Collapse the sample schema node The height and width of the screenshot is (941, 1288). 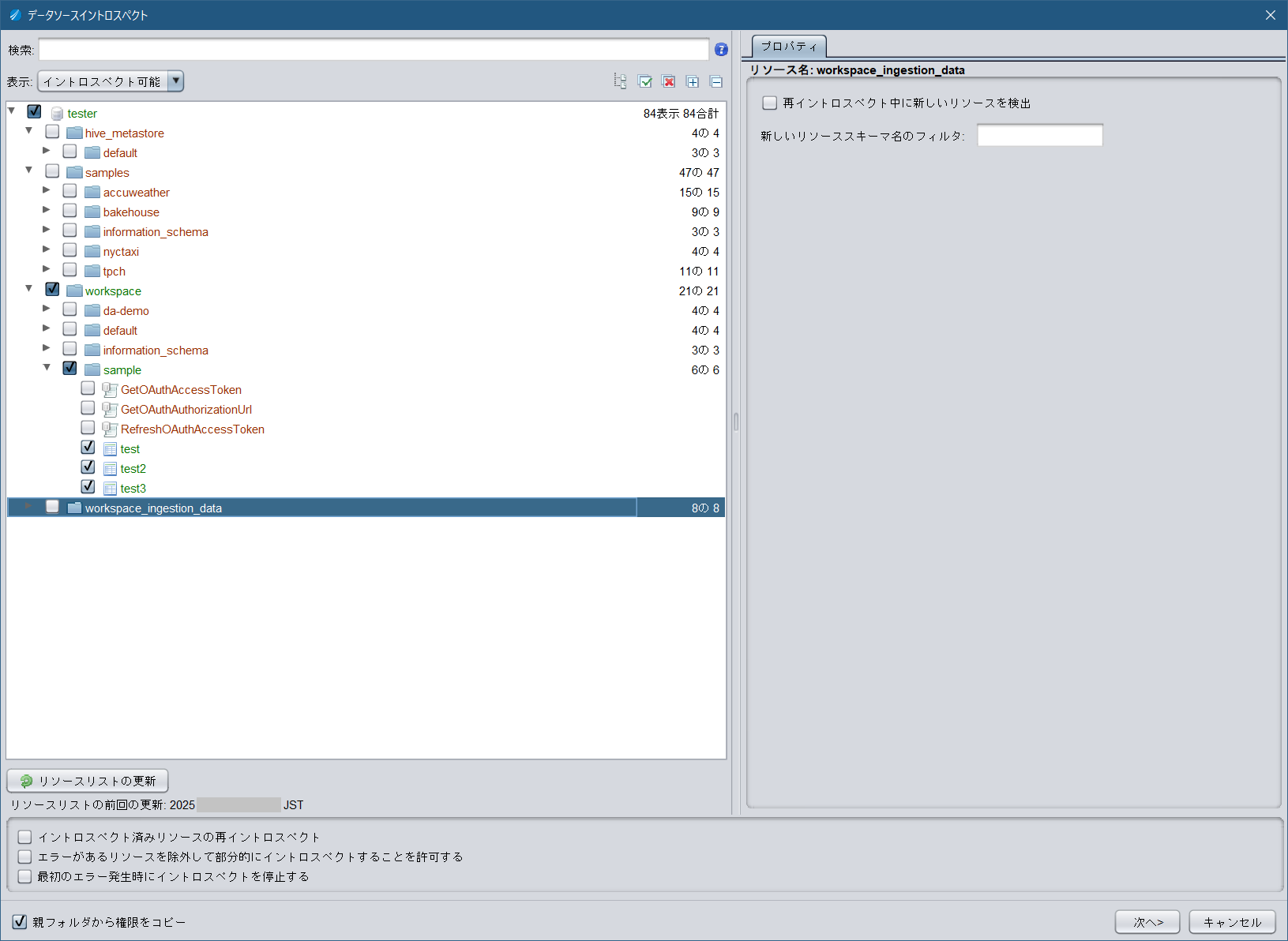[x=47, y=367]
